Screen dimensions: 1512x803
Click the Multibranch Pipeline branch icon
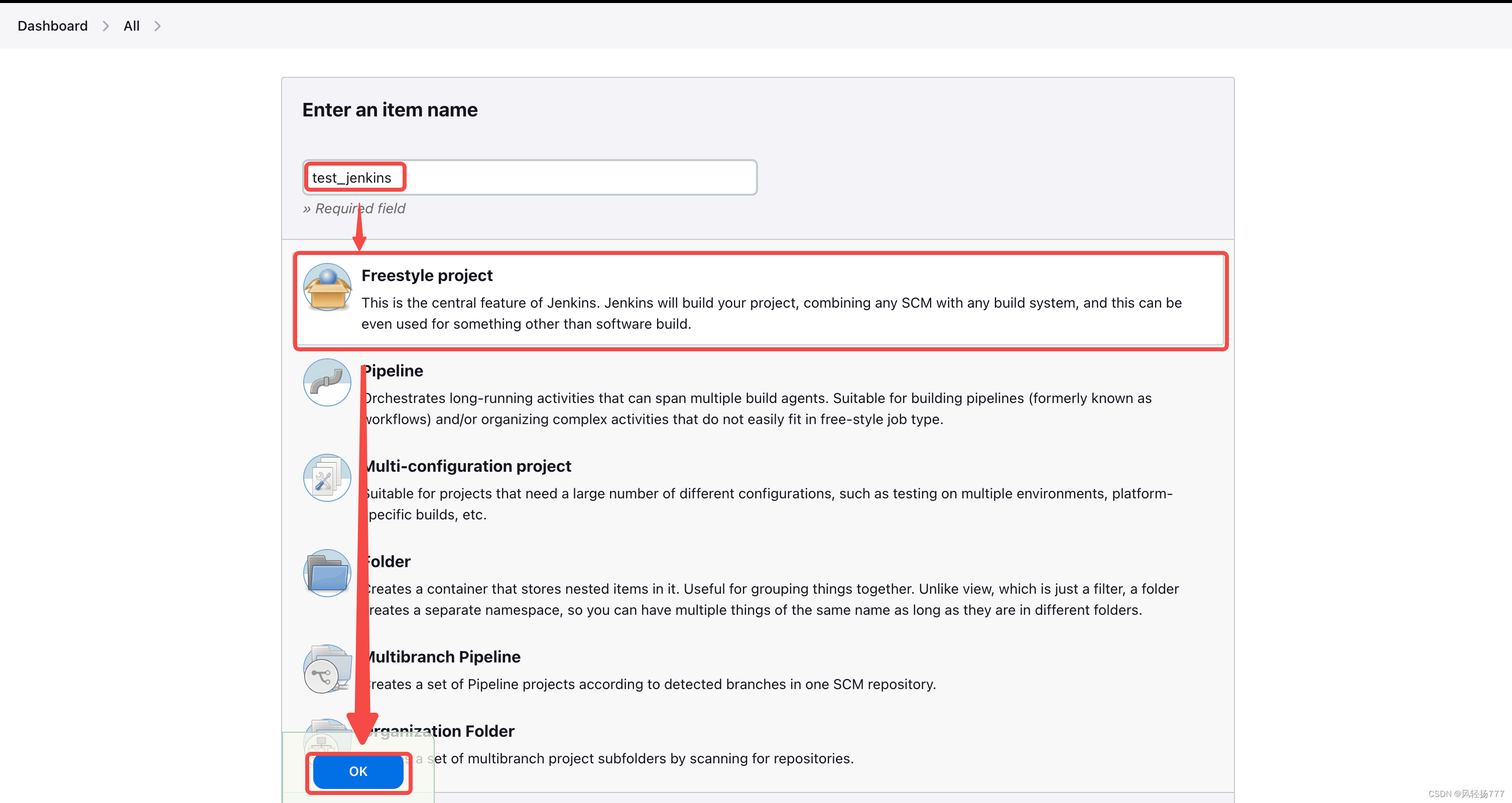pos(327,668)
